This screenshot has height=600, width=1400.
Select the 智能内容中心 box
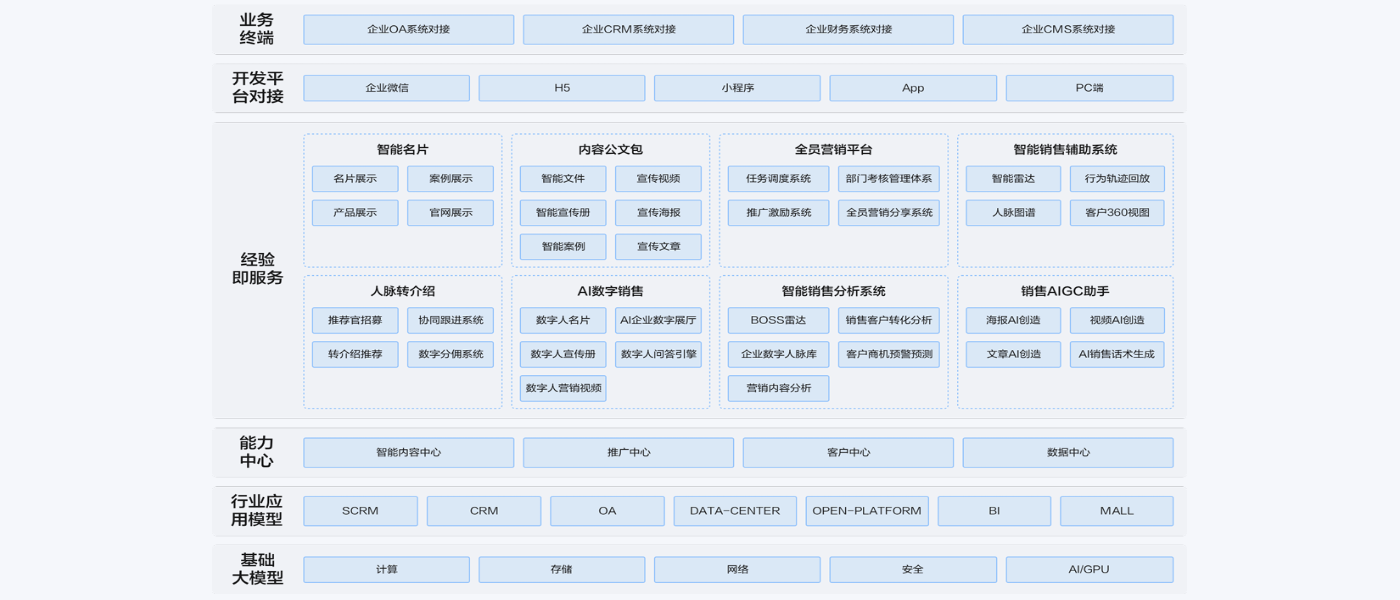pyautogui.click(x=408, y=452)
